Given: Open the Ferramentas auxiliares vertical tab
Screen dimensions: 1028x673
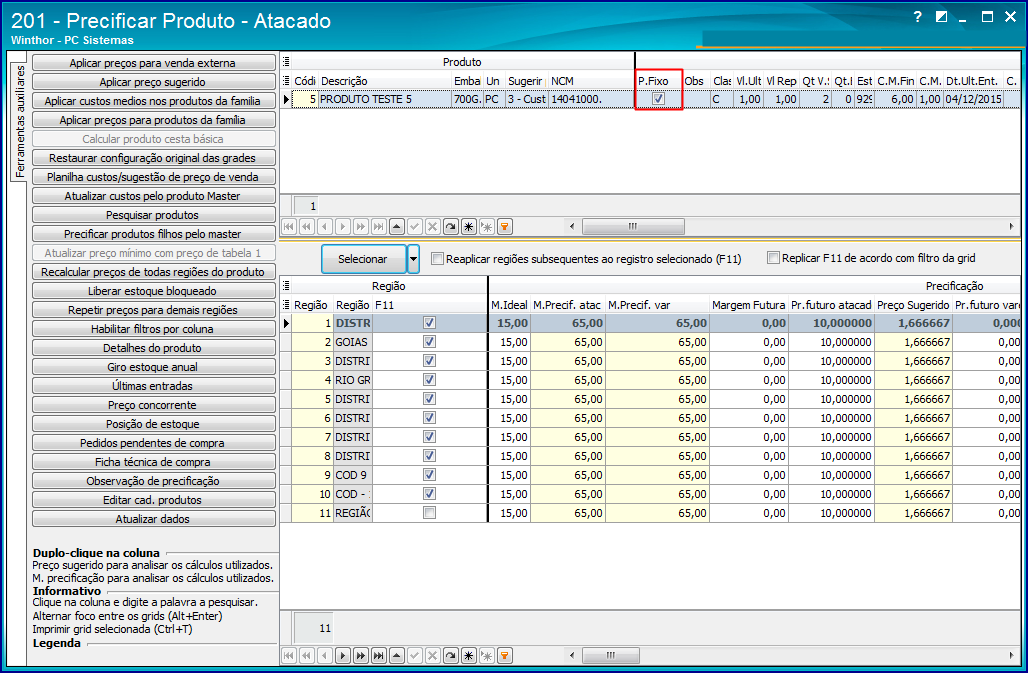Looking at the screenshot, I should [x=19, y=122].
